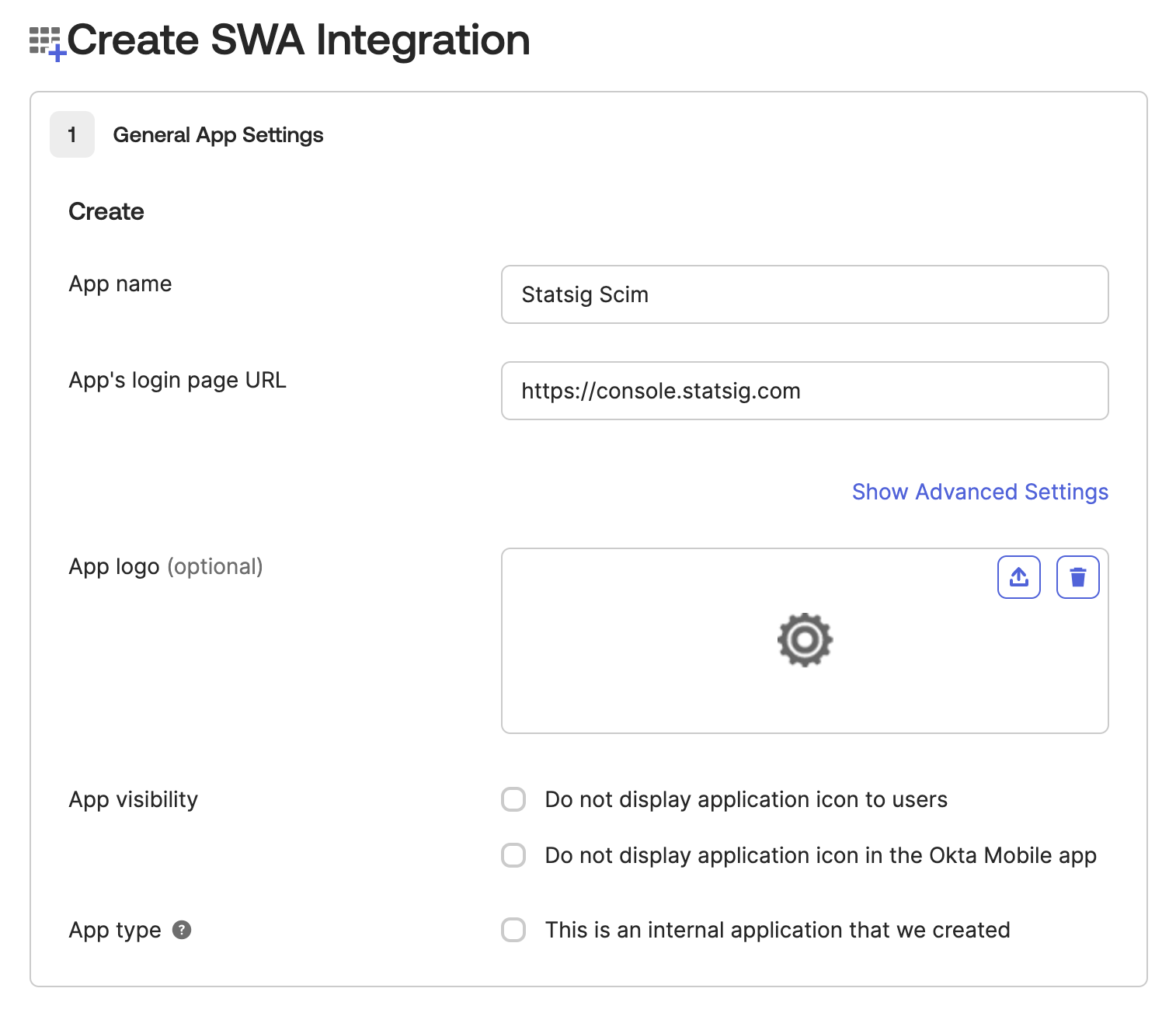Click the App logo (optional) label
The height and width of the screenshot is (1016, 1176).
pos(165,566)
